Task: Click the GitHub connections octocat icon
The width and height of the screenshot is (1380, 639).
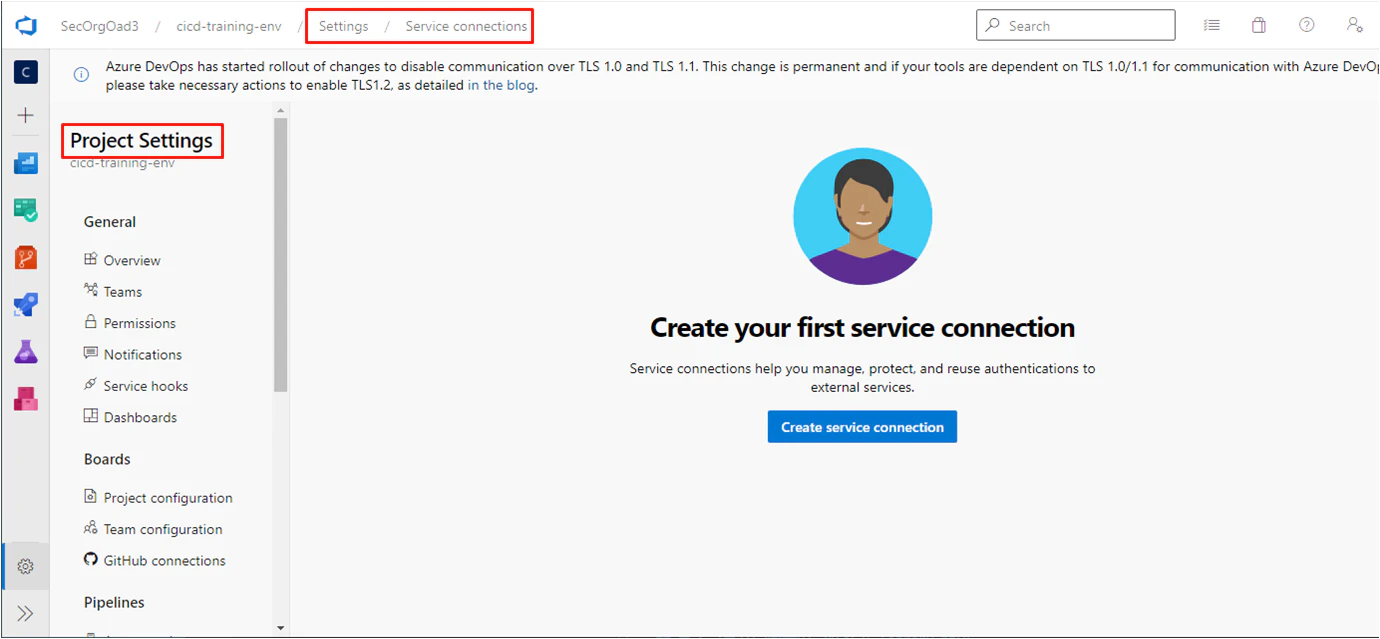Action: [91, 560]
